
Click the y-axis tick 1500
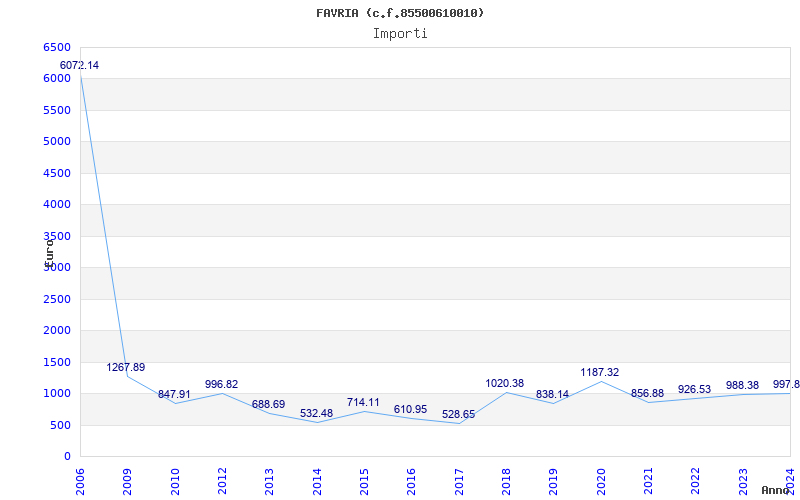pos(57,362)
